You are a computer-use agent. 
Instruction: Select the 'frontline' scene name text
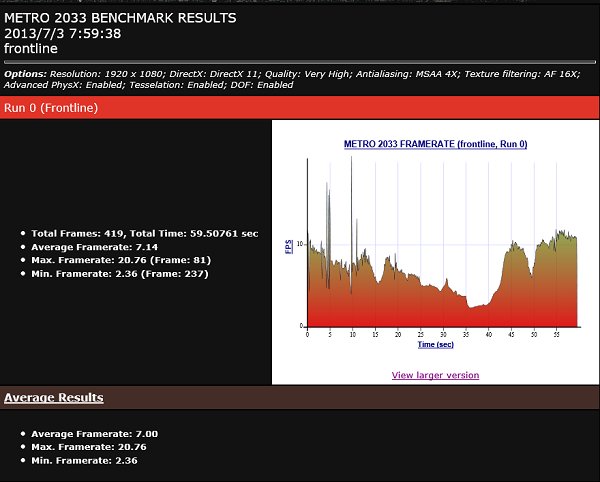coord(31,49)
